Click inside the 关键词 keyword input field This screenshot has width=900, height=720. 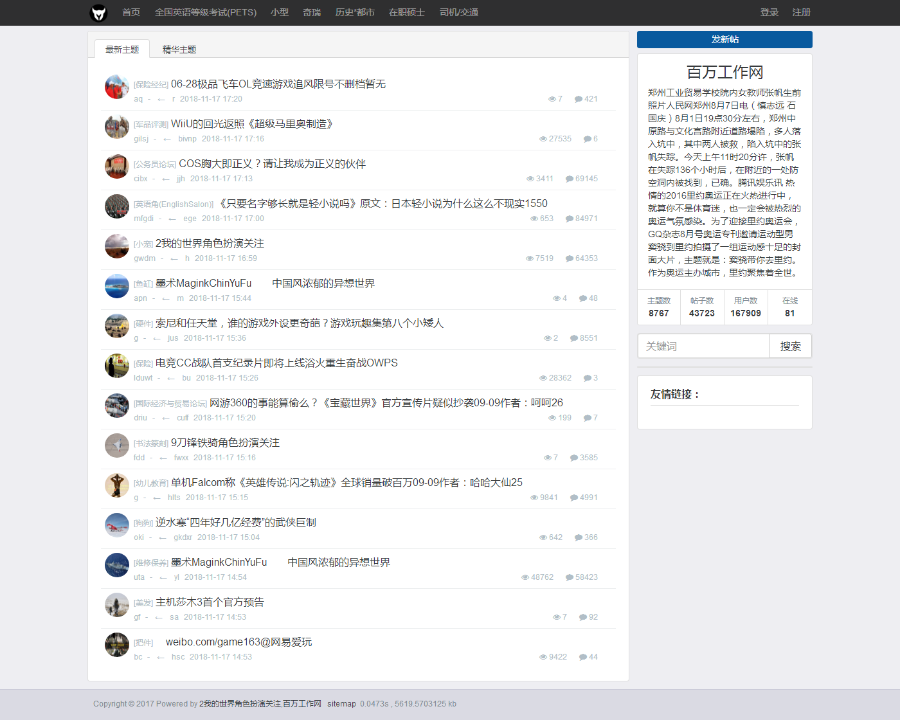(x=702, y=345)
